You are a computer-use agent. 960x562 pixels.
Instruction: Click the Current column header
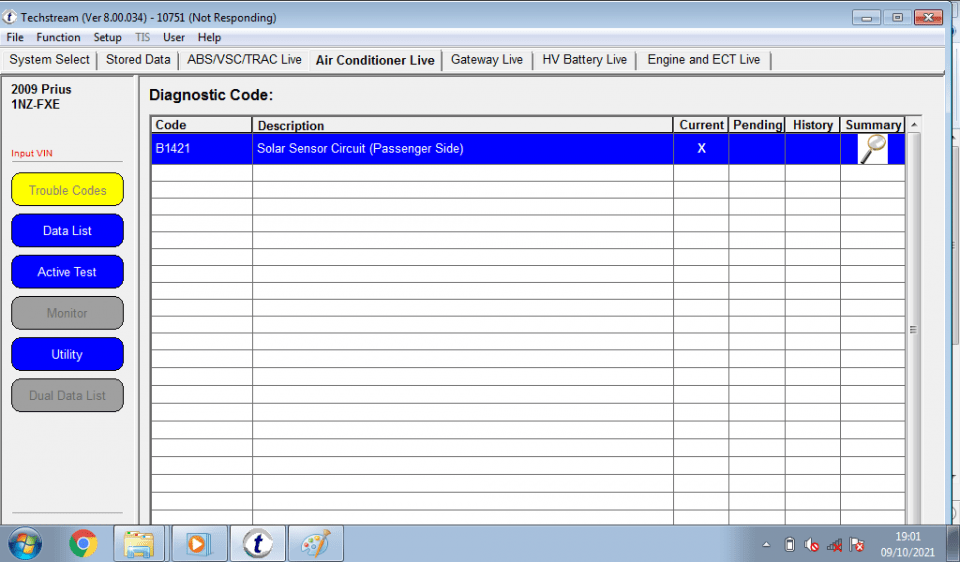[x=701, y=125]
